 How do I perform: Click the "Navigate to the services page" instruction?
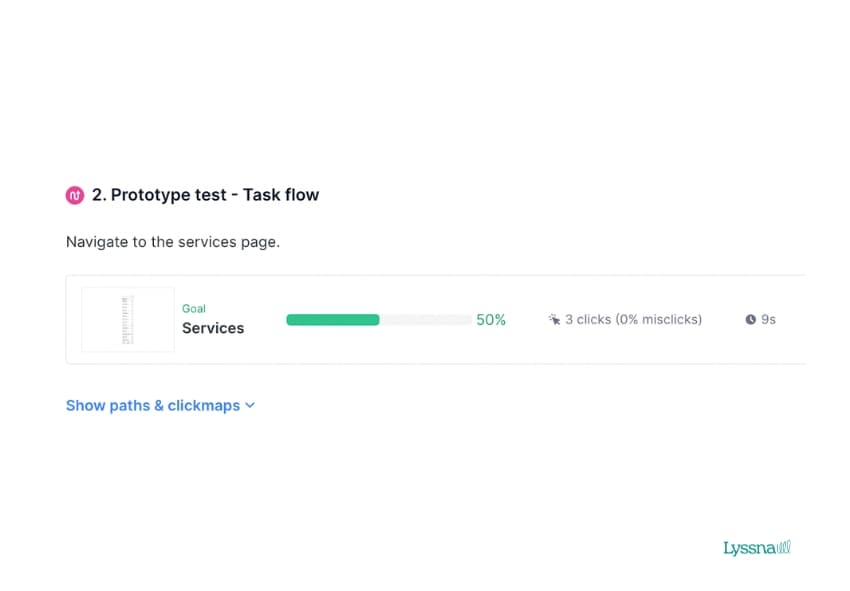pos(172,242)
